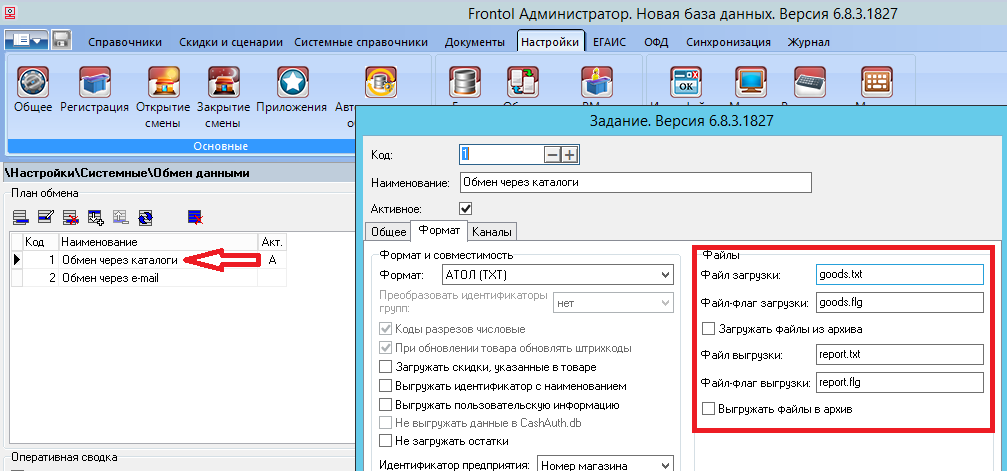Click the Код numeric input field
Screen dimensions: 1007x471
502,155
